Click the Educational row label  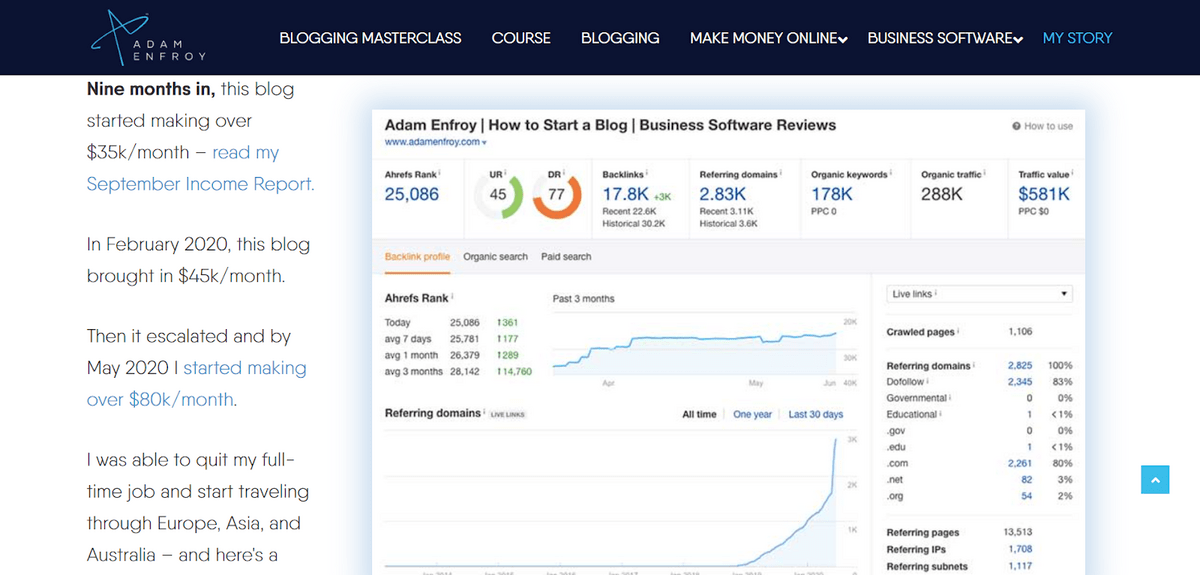click(912, 414)
